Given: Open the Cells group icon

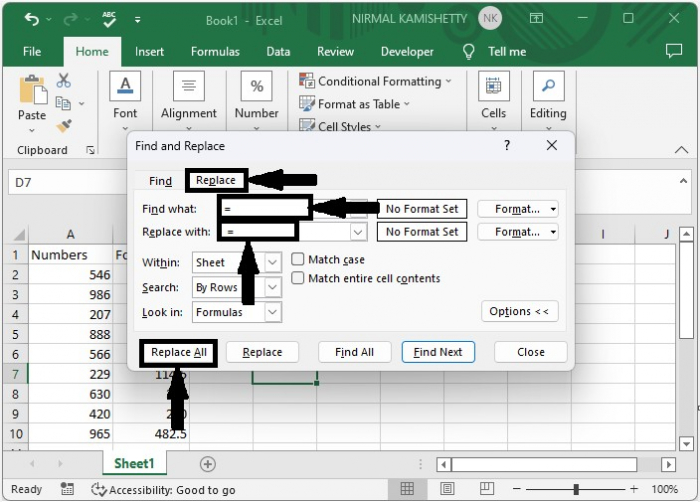Looking at the screenshot, I should pos(493,86).
